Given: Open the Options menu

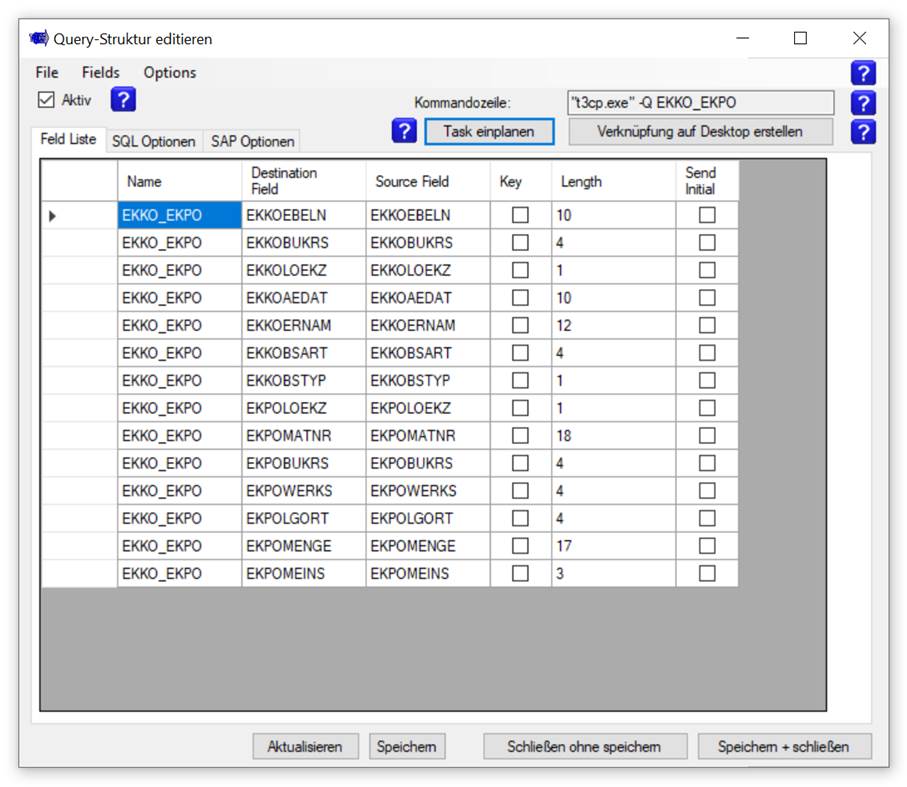Looking at the screenshot, I should [169, 72].
